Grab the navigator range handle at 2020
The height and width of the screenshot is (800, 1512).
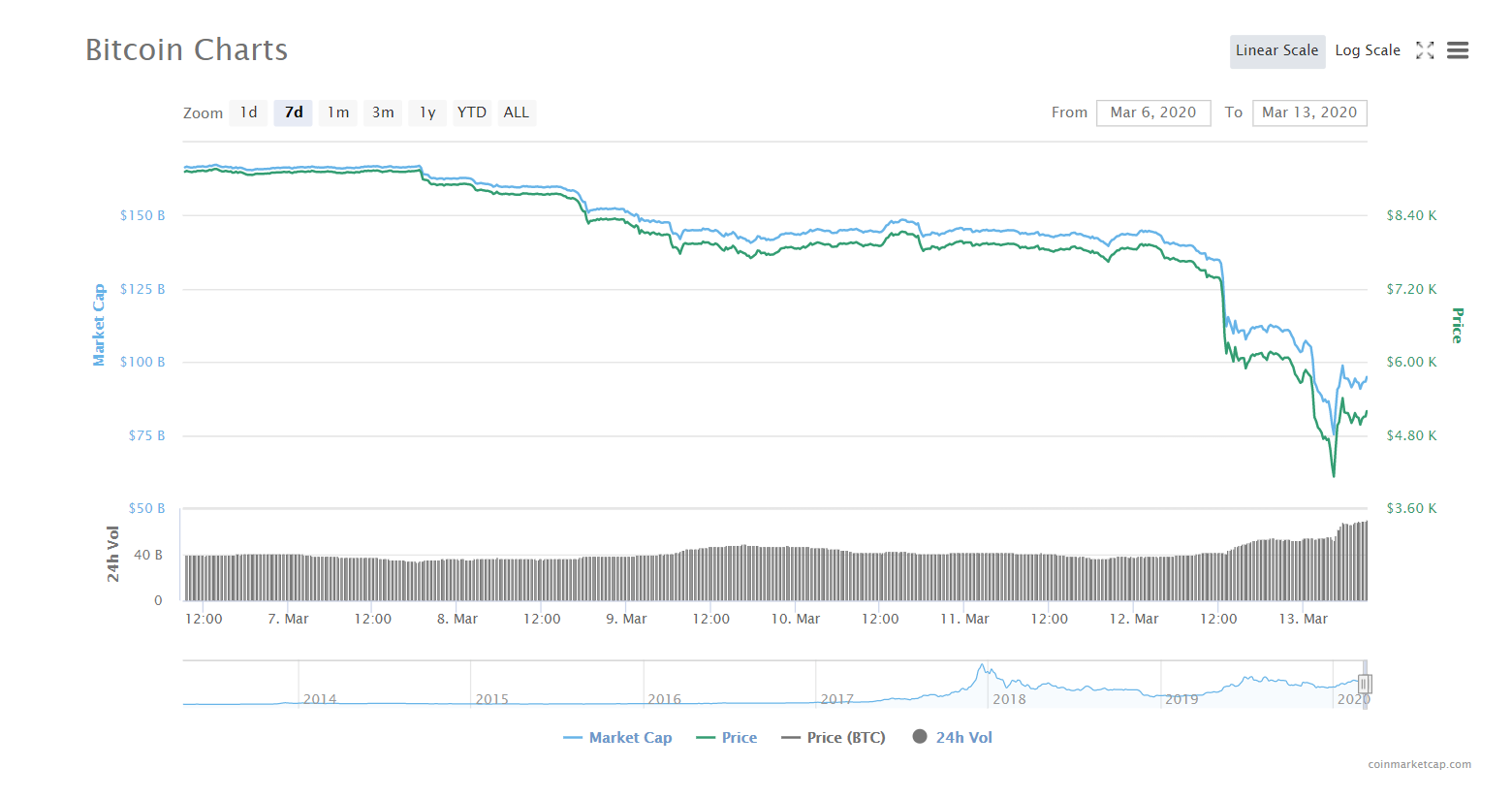1364,684
